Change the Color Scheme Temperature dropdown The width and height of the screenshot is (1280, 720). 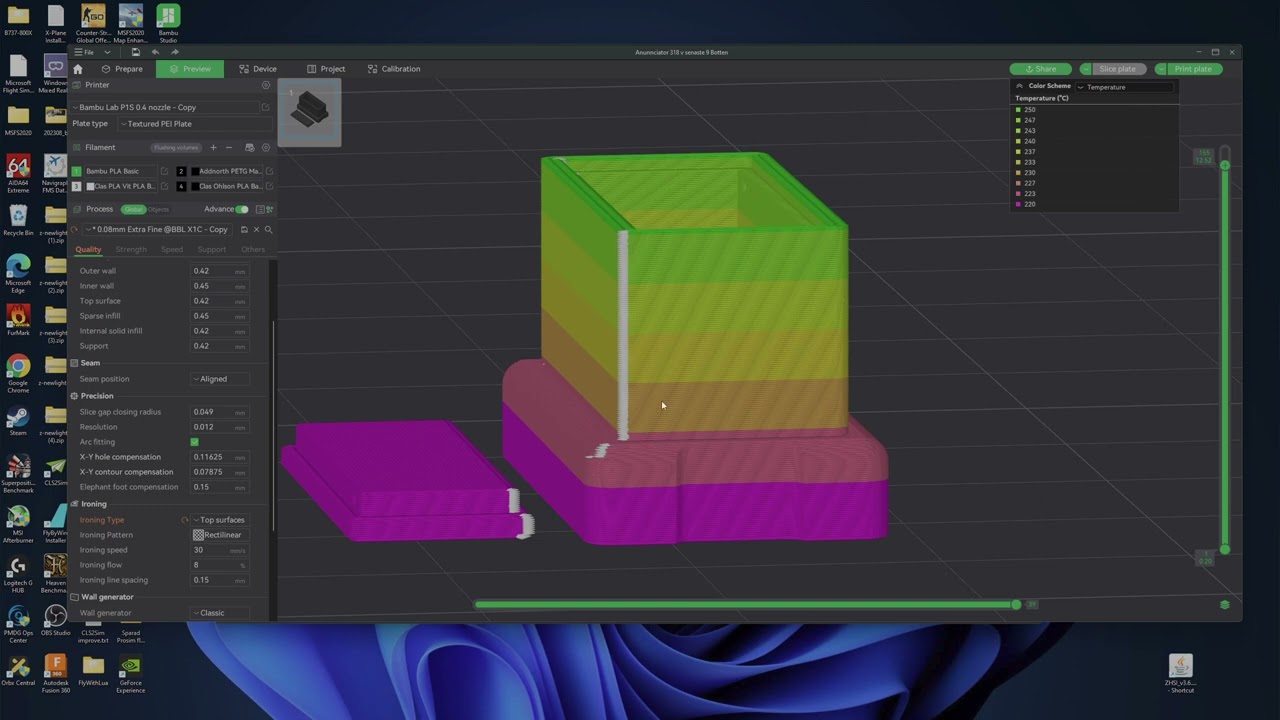1123,87
